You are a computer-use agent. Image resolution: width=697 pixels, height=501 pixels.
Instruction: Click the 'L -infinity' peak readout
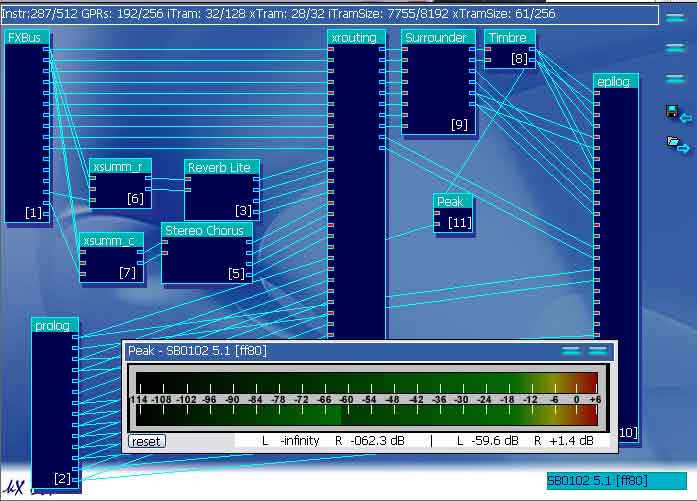[291, 441]
